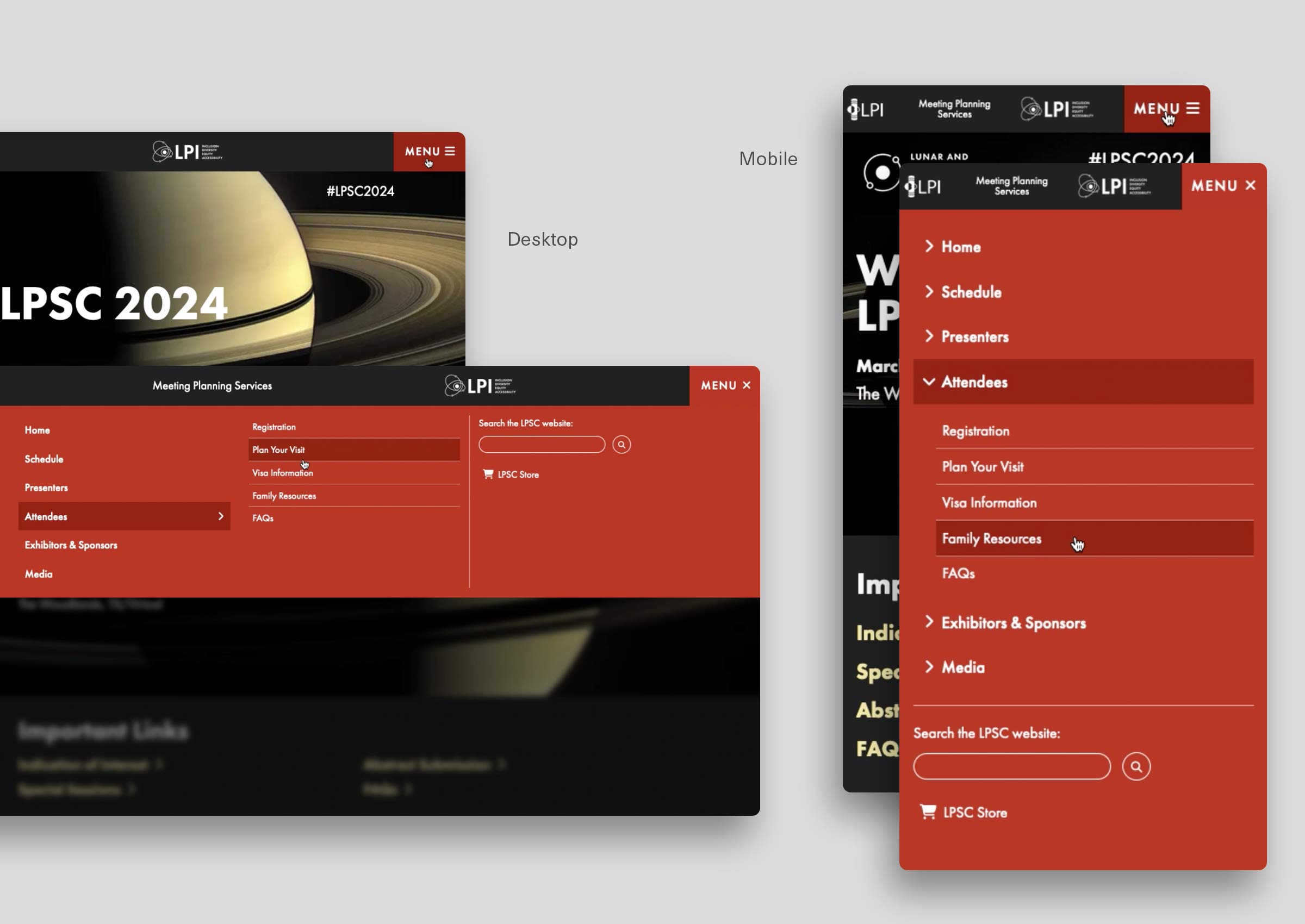Expand Home chevron in mobile menu

(x=929, y=246)
